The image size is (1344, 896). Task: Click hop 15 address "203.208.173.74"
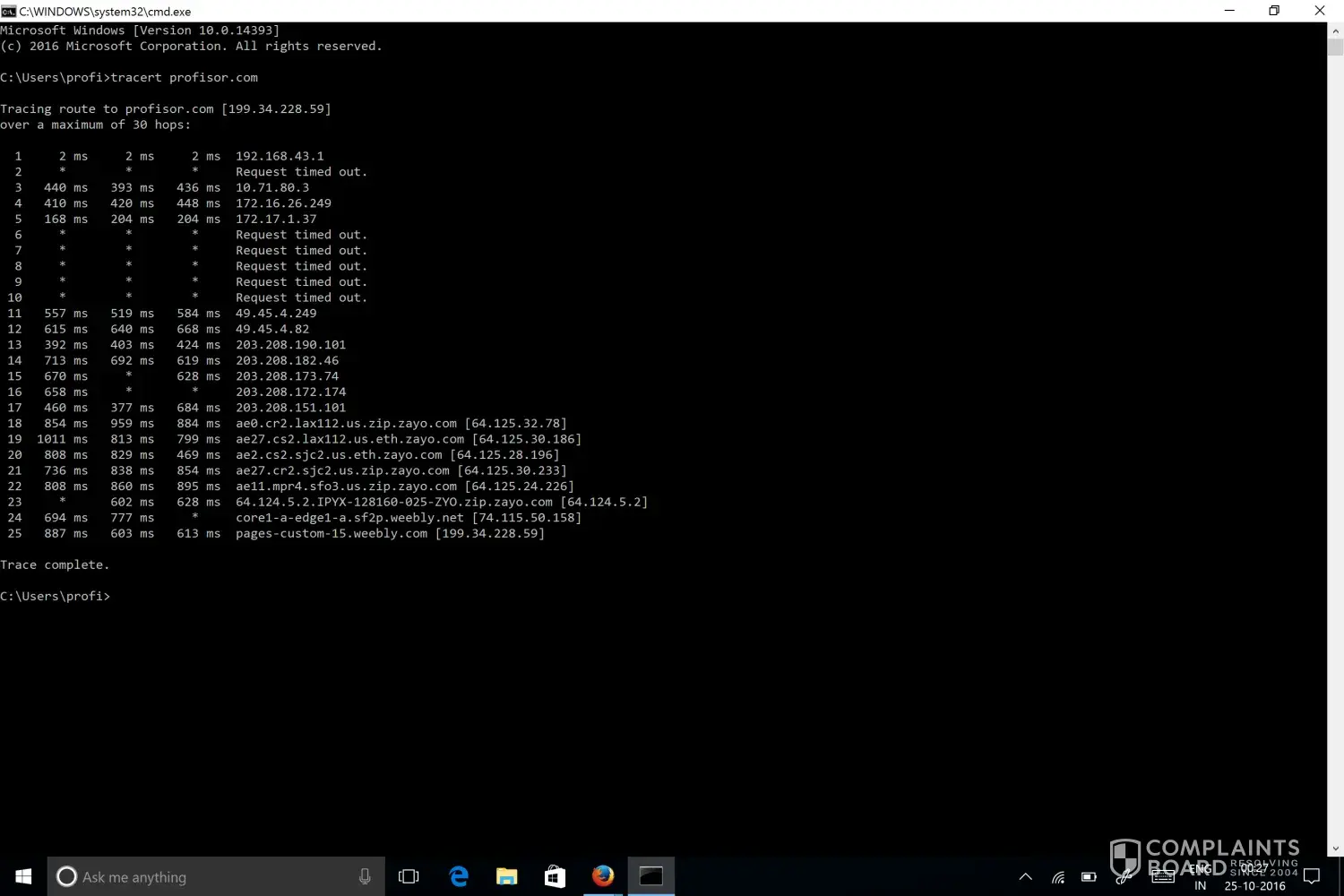point(287,376)
